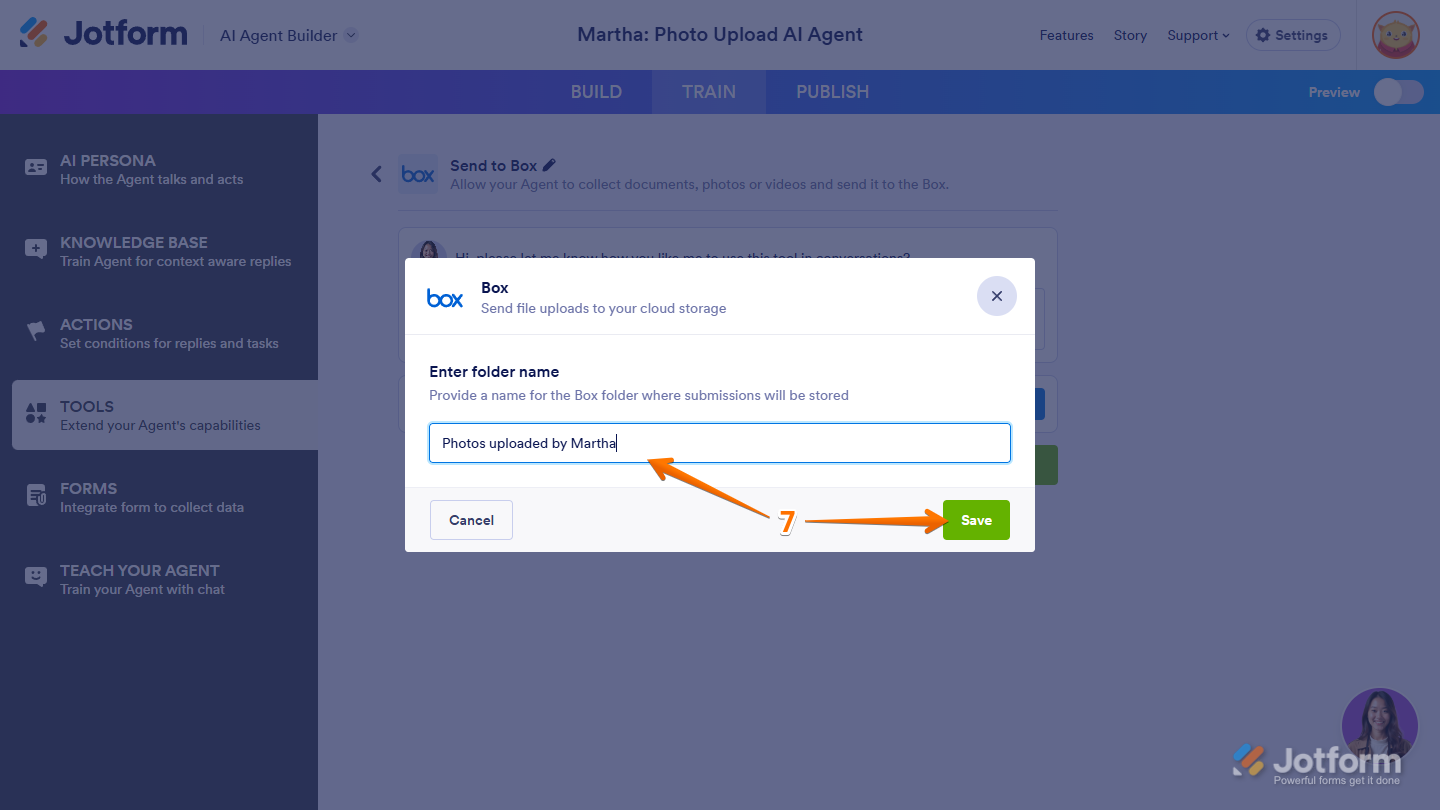The width and height of the screenshot is (1440, 810).
Task: Expand the Support menu
Action: coord(1198,35)
